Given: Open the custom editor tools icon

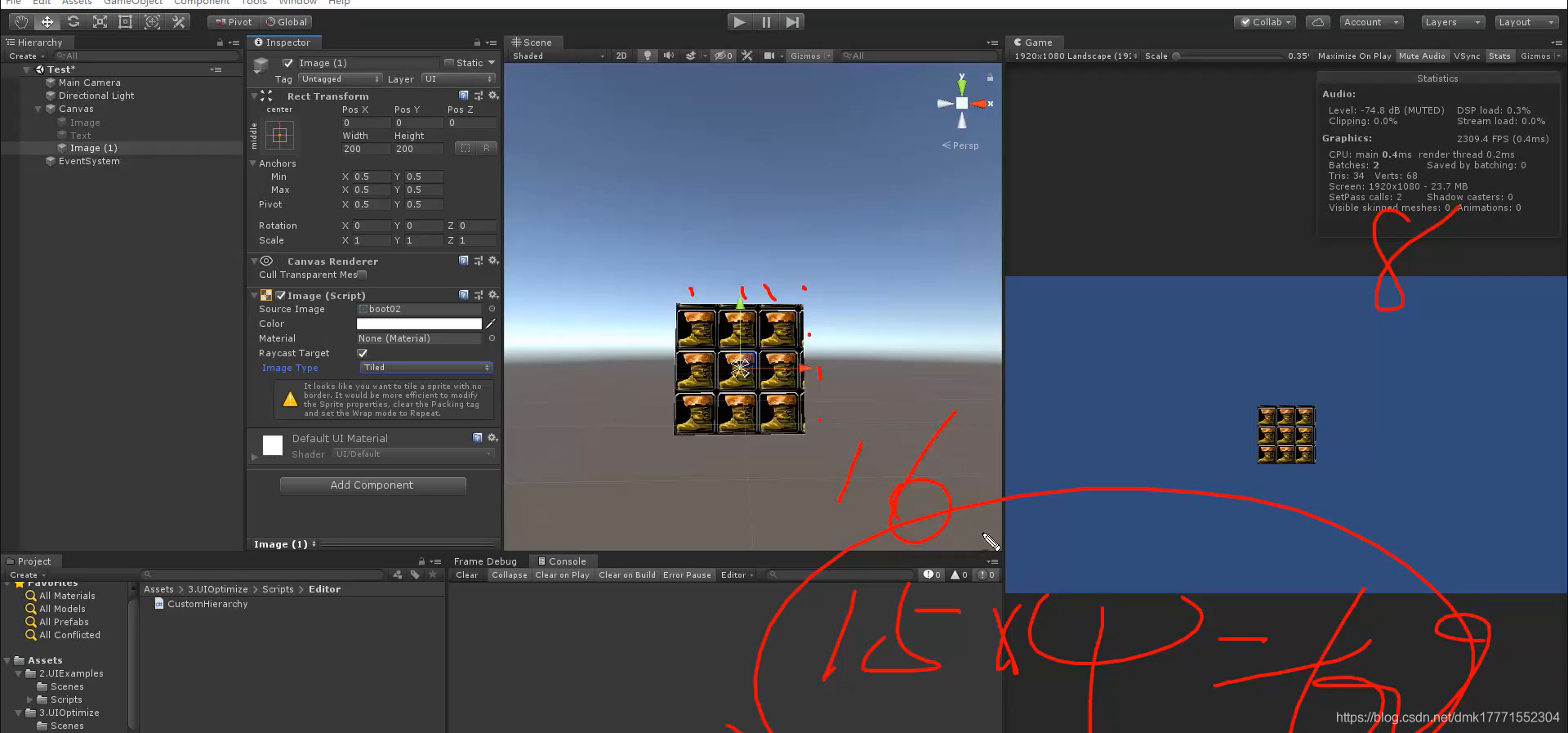Looking at the screenshot, I should pyautogui.click(x=178, y=22).
